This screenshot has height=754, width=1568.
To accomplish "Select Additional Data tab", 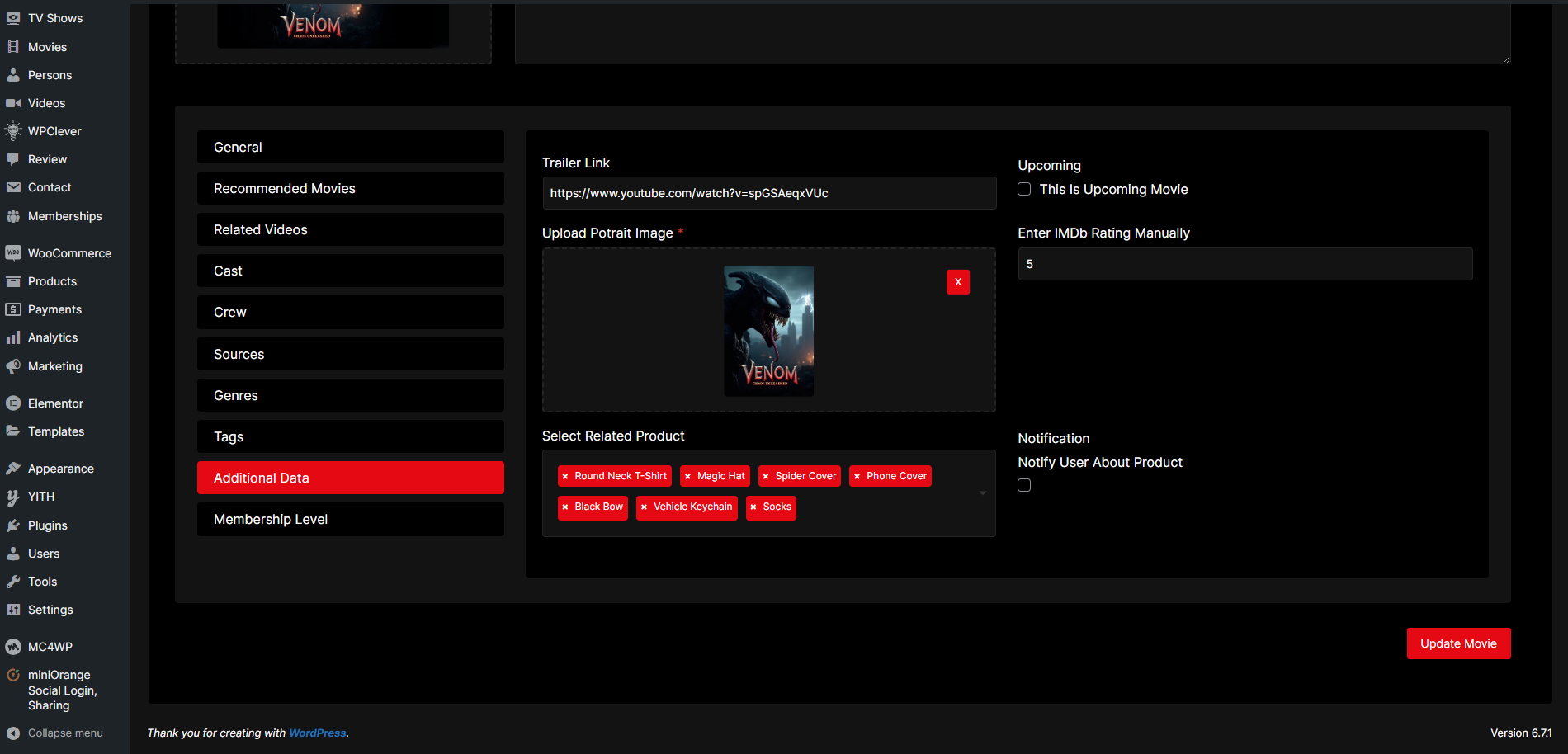I will coord(351,478).
